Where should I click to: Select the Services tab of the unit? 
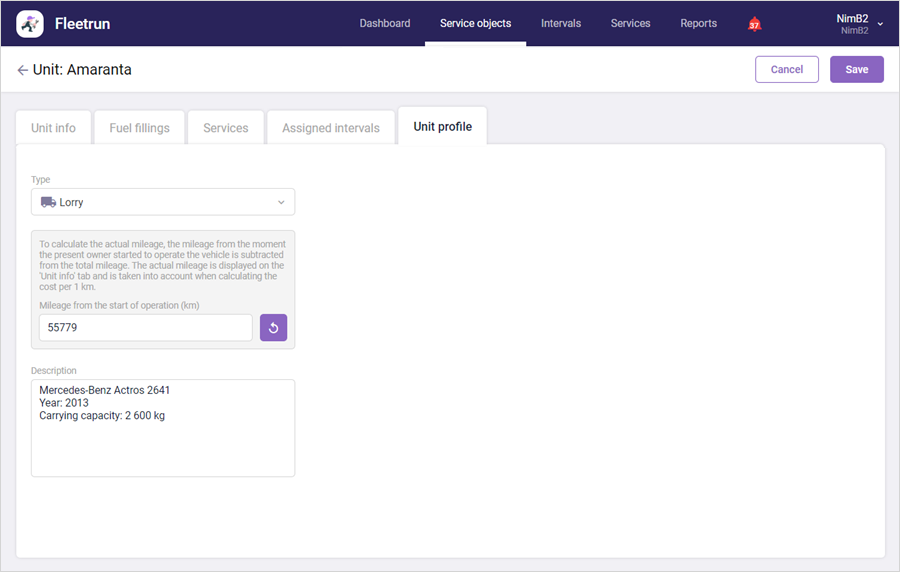tap(226, 127)
